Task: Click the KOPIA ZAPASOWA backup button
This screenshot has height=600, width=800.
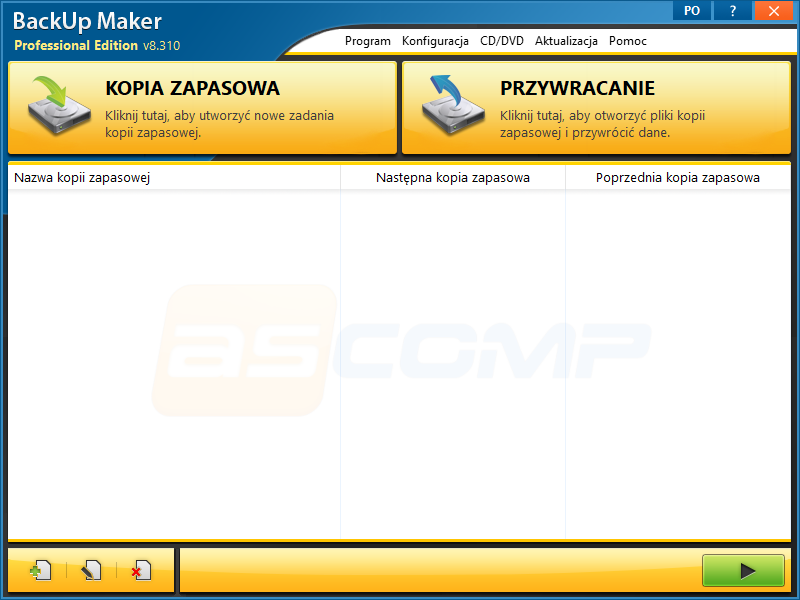Action: click(x=203, y=108)
